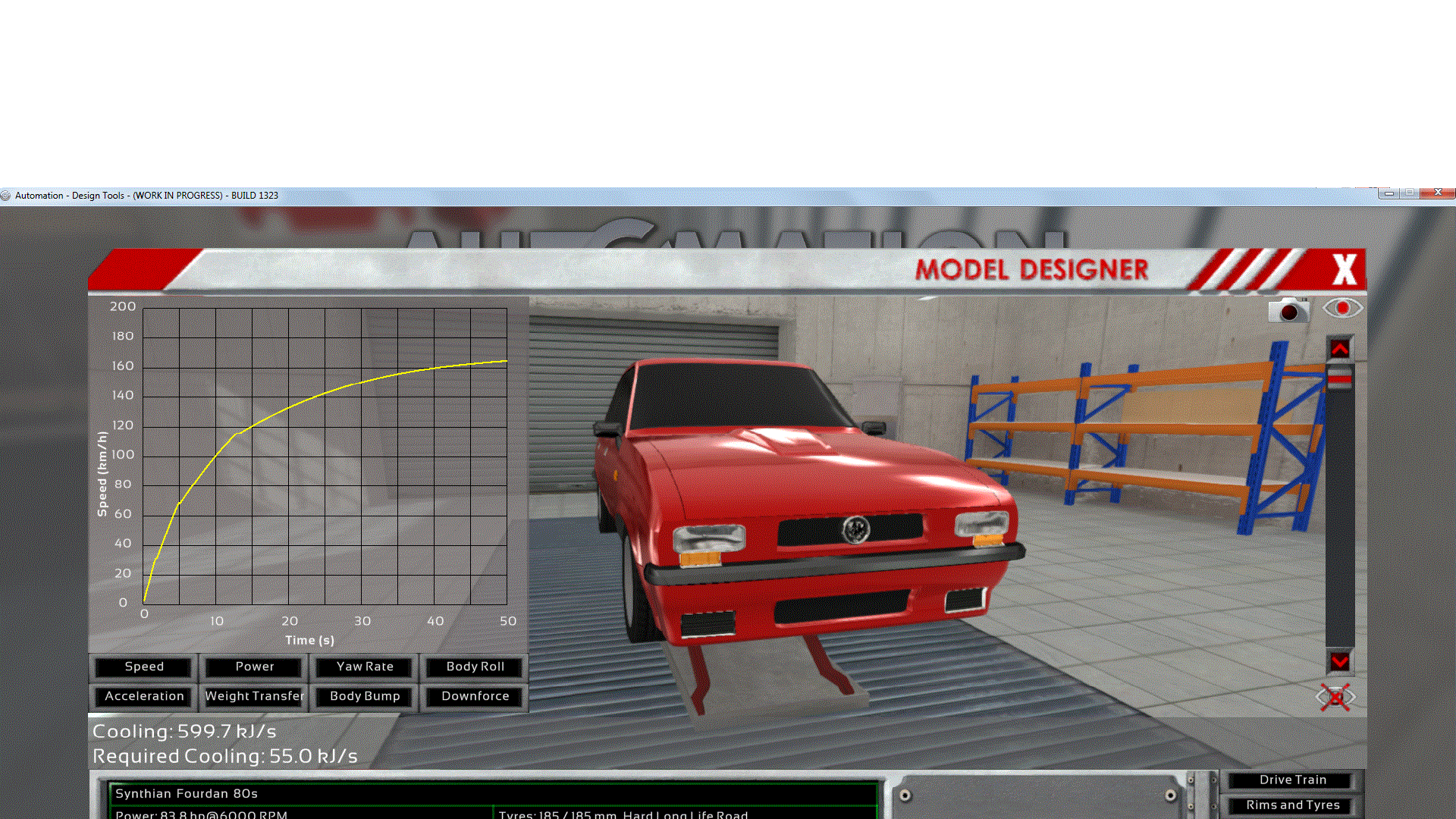Viewport: 1456px width, 819px height.
Task: Click the Required Cooling: 55.0 kJ/s readout
Action: coord(225,756)
